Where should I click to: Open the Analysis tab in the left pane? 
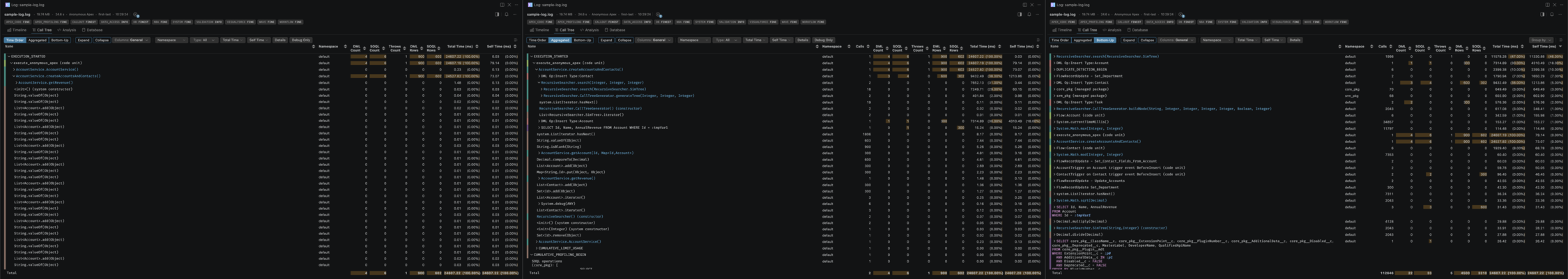pos(66,30)
